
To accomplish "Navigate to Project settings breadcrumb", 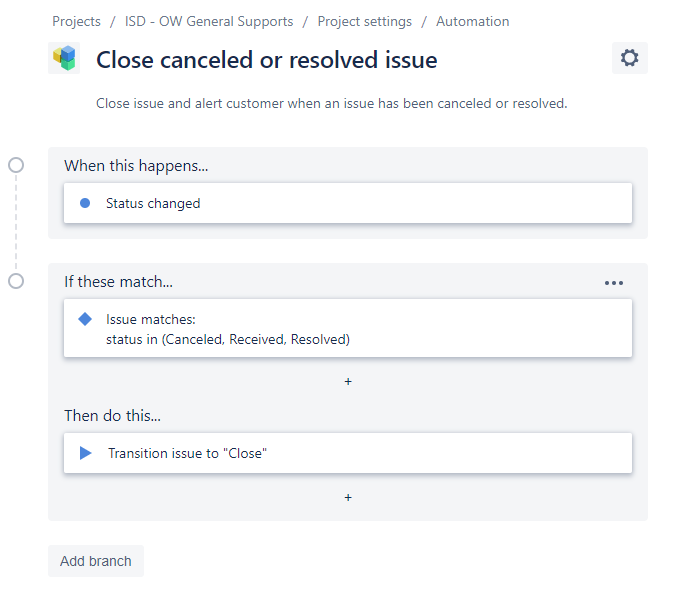I will 364,21.
